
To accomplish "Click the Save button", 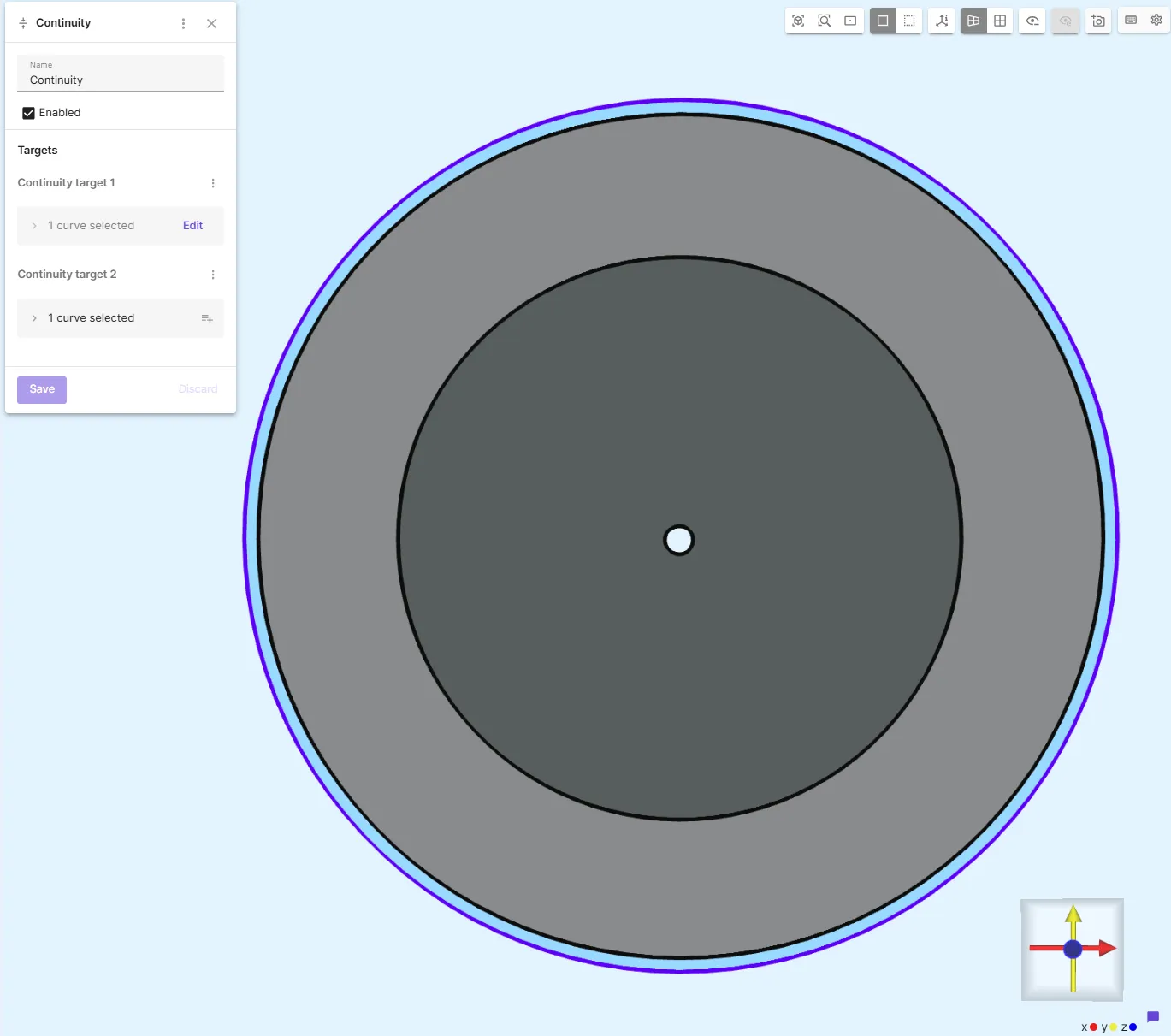I will 42,389.
